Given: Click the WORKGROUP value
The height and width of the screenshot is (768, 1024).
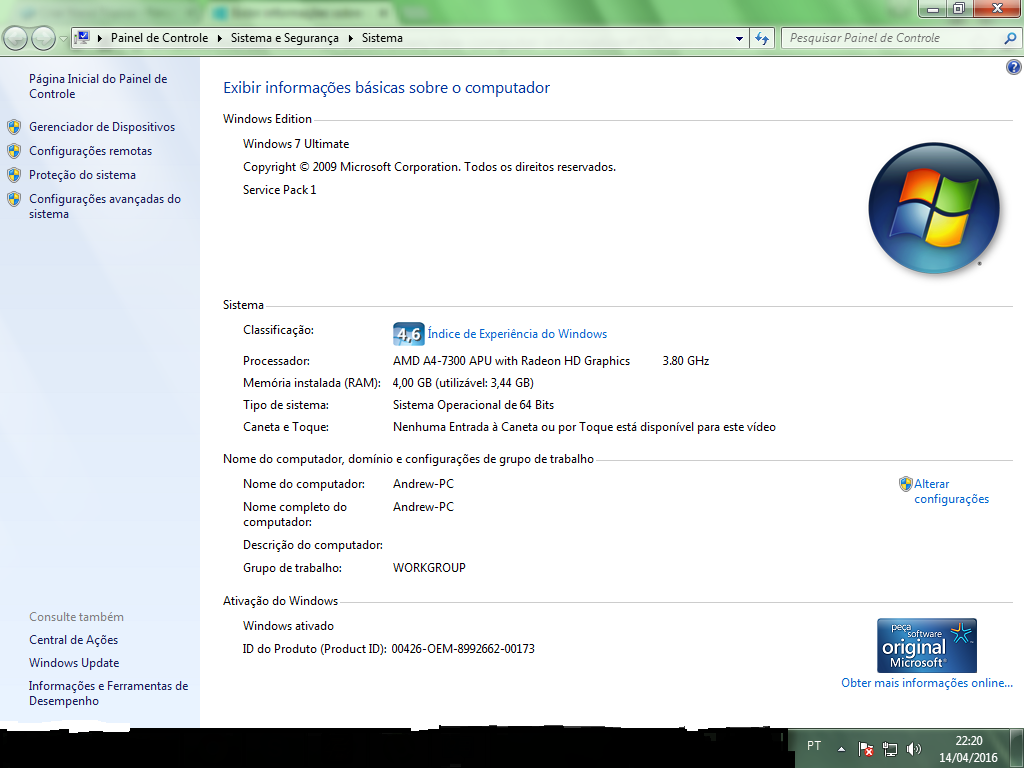Looking at the screenshot, I should click(x=429, y=568).
